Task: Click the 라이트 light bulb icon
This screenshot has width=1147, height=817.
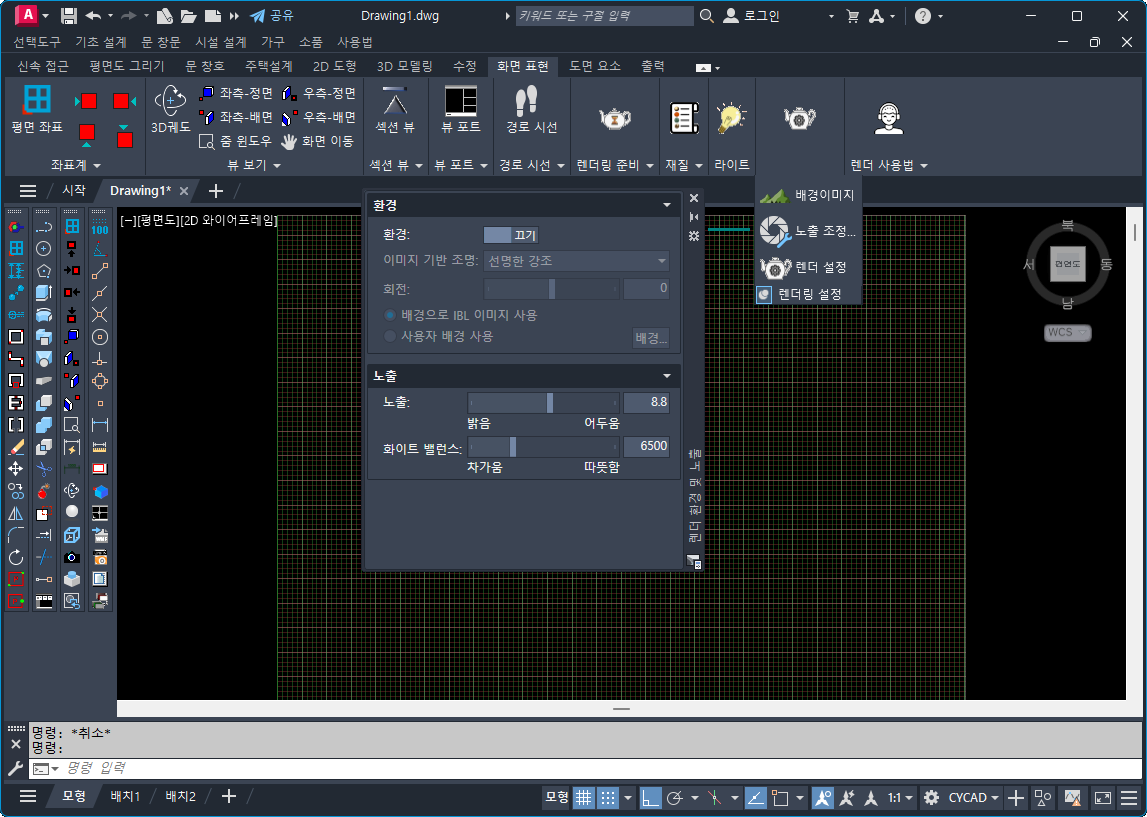Action: point(732,117)
